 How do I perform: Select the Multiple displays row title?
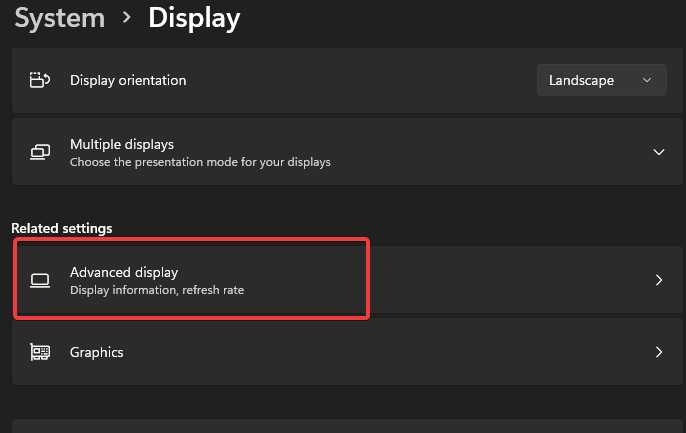click(122, 144)
